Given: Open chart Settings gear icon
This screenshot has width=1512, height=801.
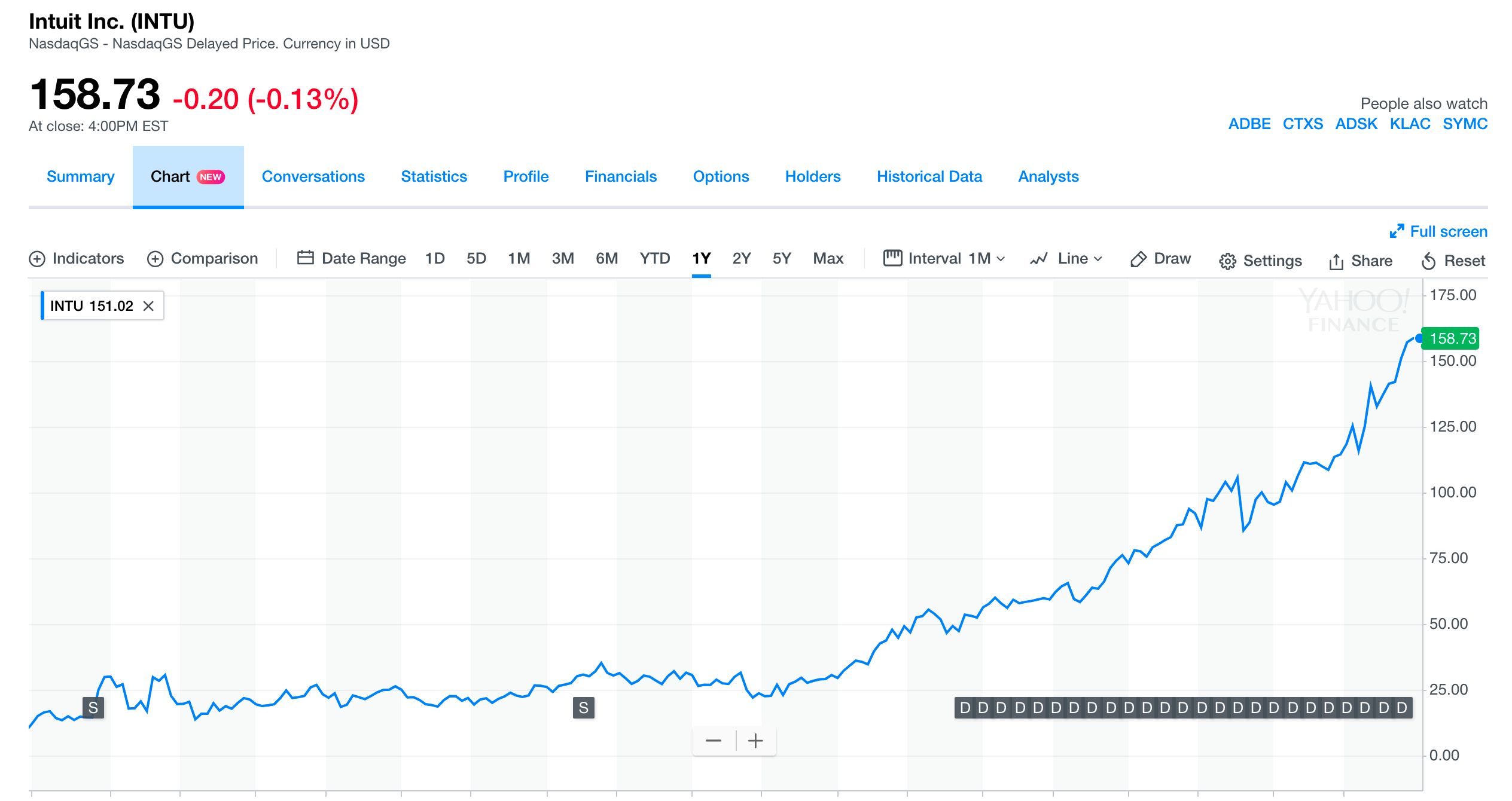Looking at the screenshot, I should click(1227, 261).
